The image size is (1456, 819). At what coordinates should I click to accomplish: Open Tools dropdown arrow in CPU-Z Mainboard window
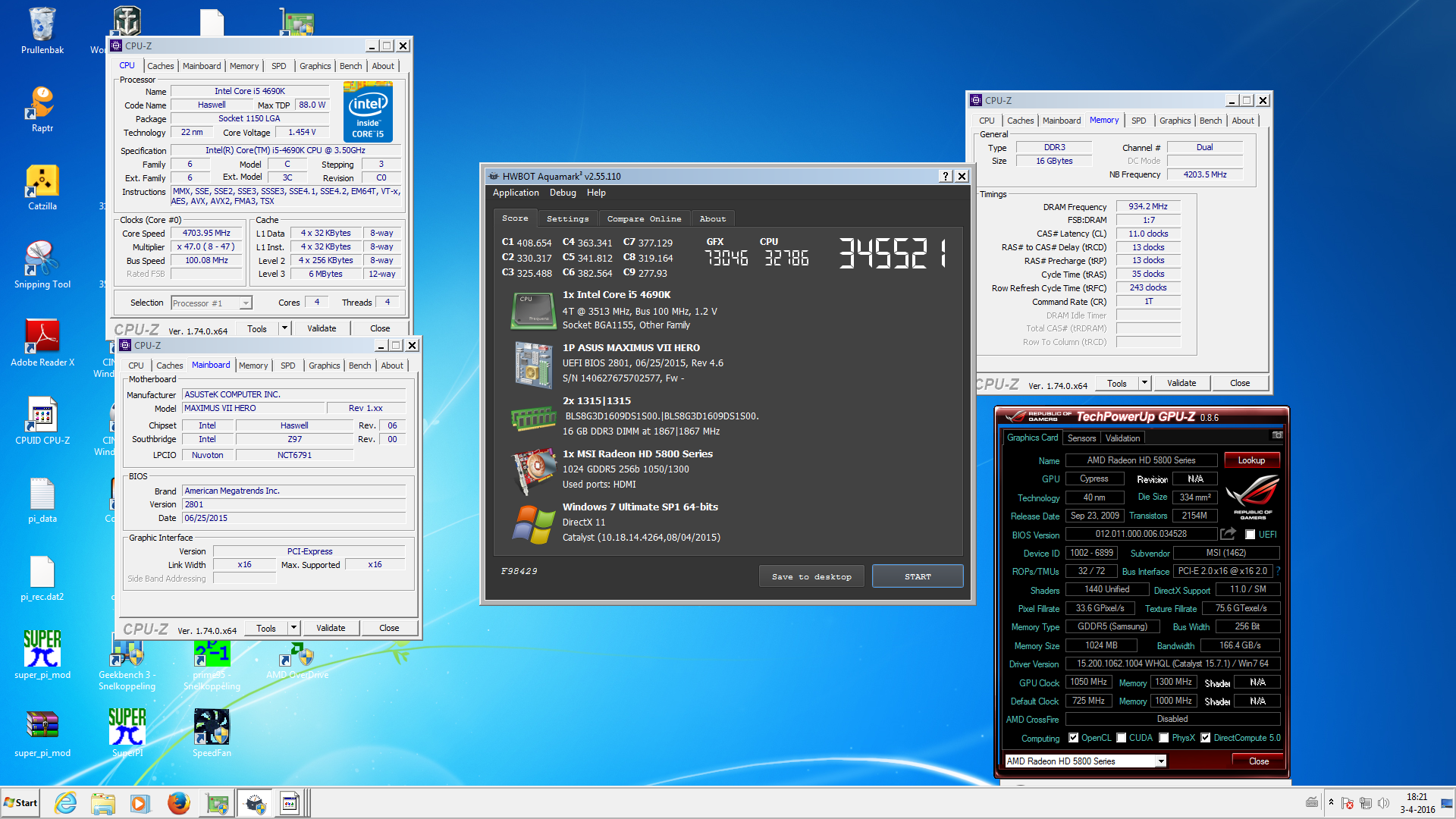[x=293, y=628]
